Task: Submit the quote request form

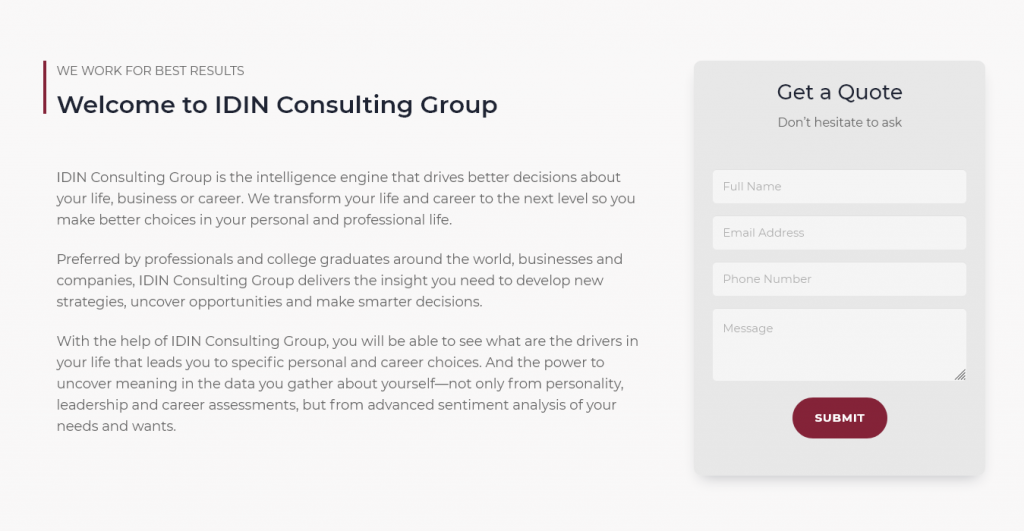Action: click(839, 418)
